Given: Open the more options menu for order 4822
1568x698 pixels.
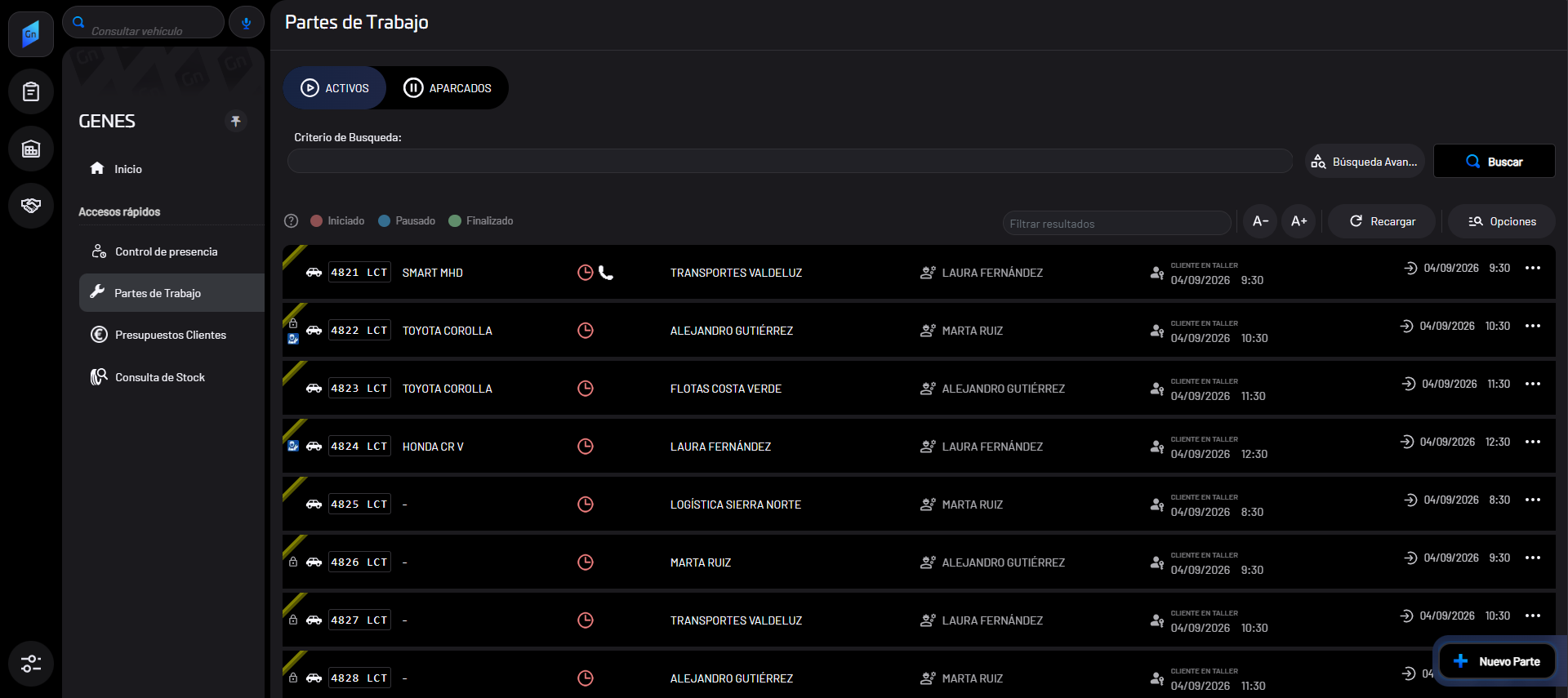Looking at the screenshot, I should coord(1533,326).
